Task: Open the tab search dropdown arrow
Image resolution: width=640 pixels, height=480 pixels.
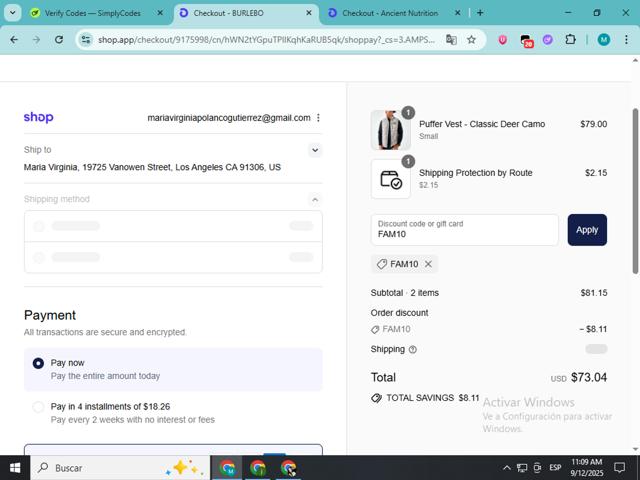Action: pos(13,13)
